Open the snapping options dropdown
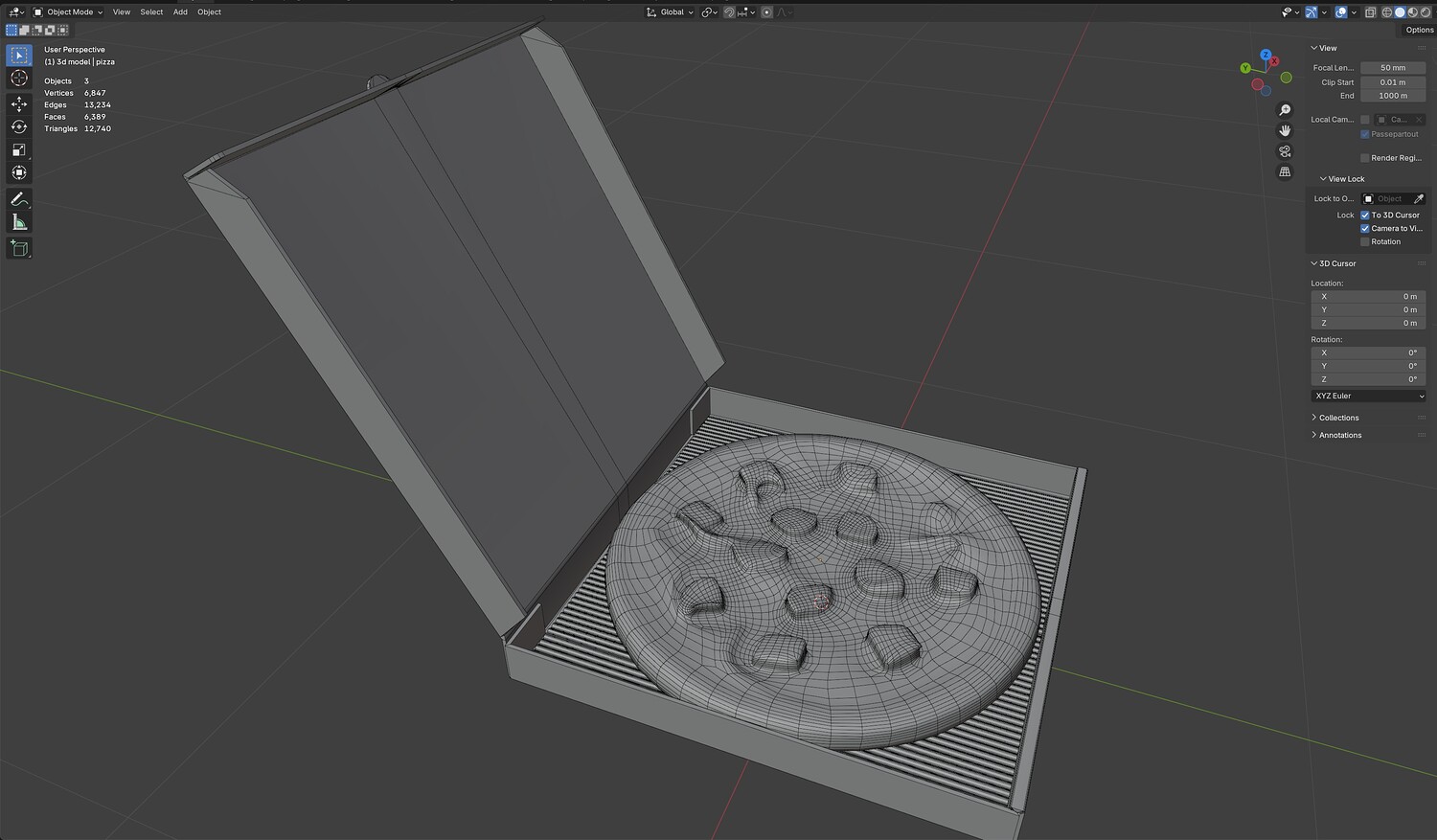The image size is (1437, 840). [x=748, y=12]
